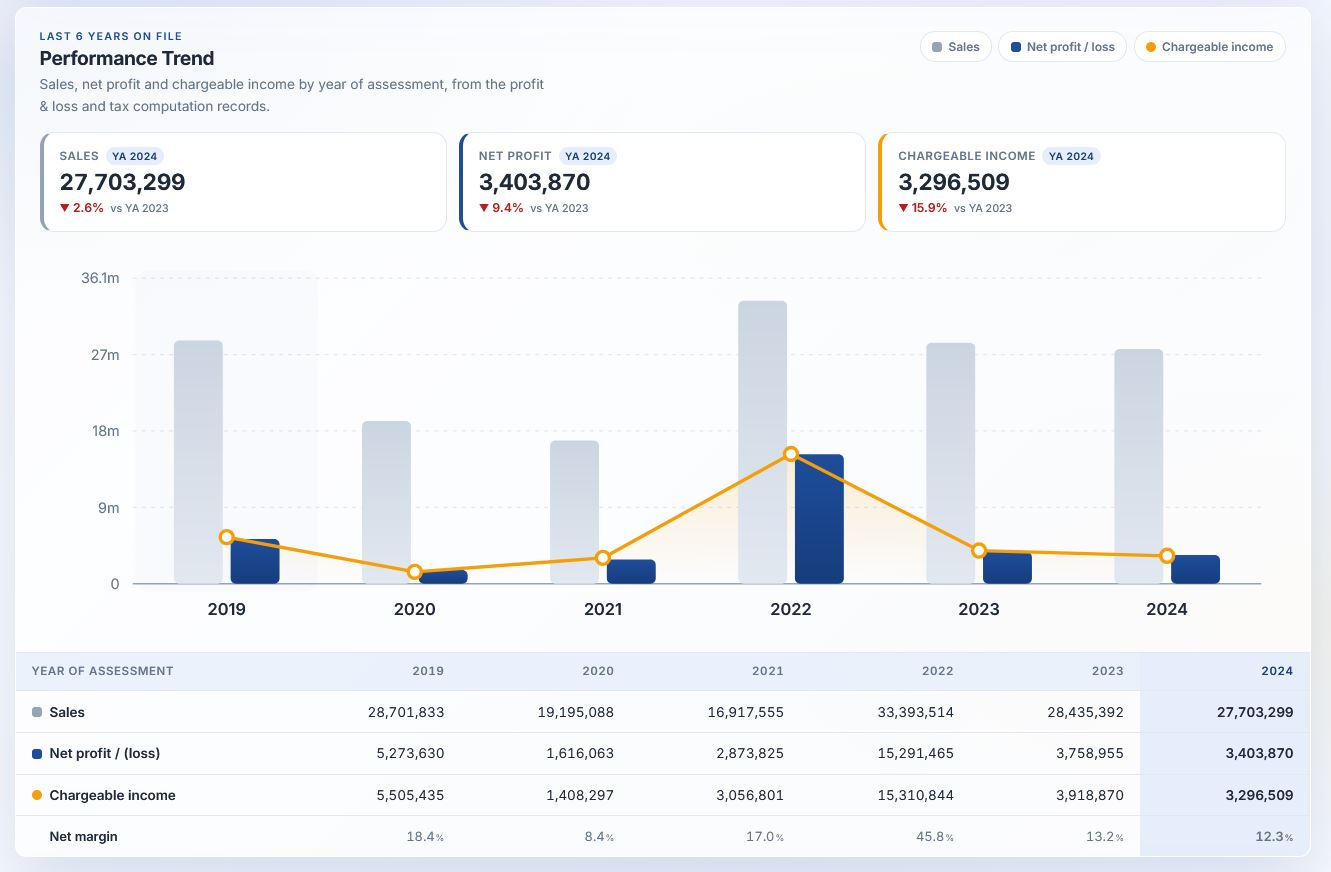Open the Sales YA 2024 summary card
The width and height of the screenshot is (1331, 872).
pos(243,182)
